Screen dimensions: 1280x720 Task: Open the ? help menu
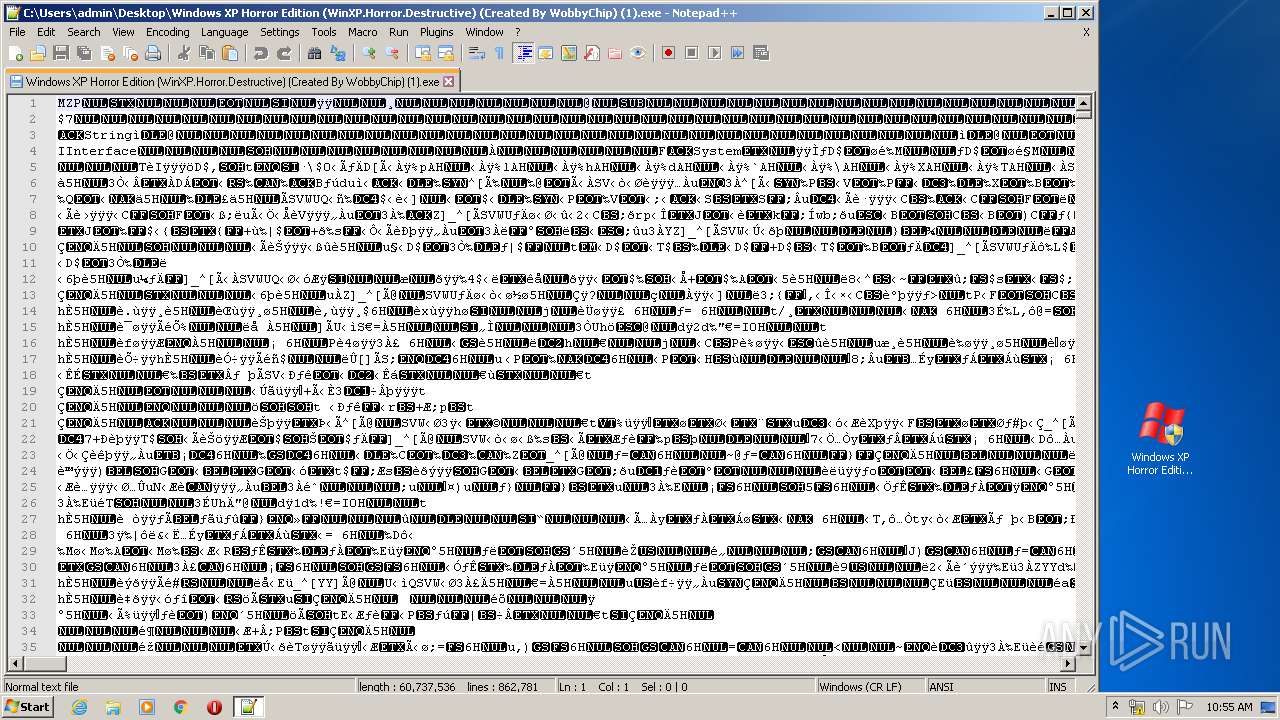tap(517, 32)
